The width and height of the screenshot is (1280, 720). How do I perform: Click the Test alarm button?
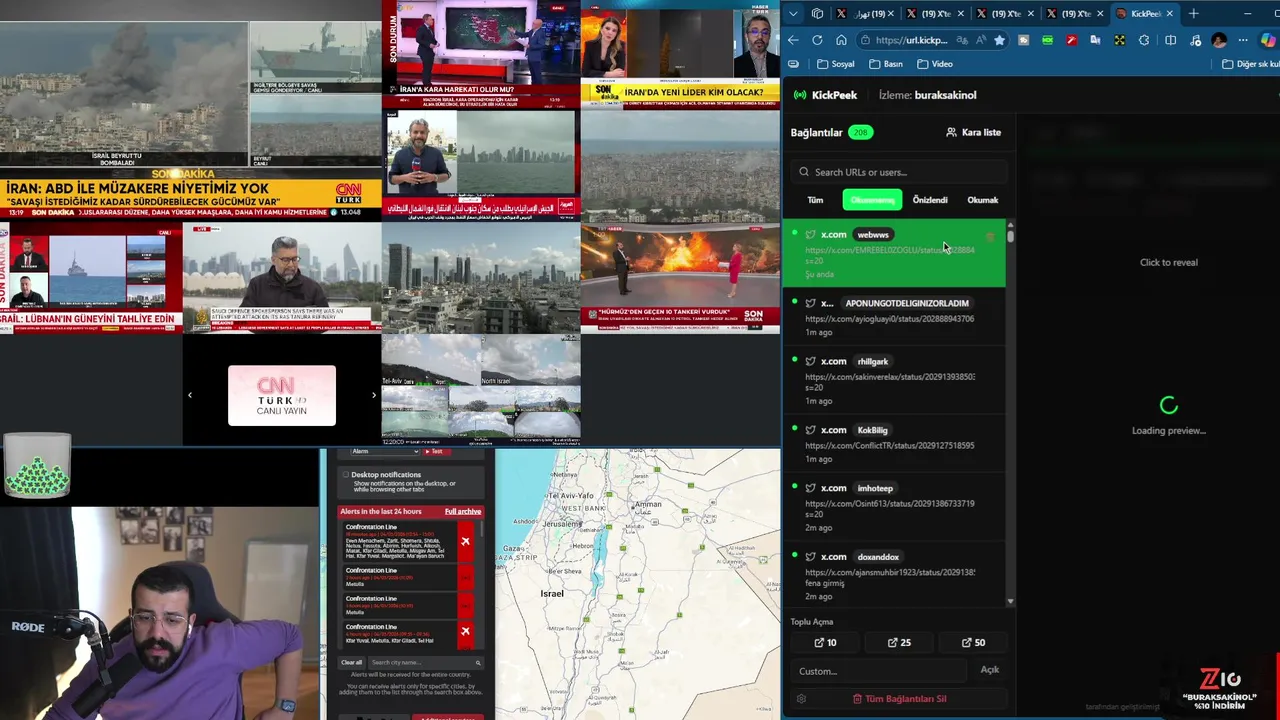pyautogui.click(x=435, y=452)
